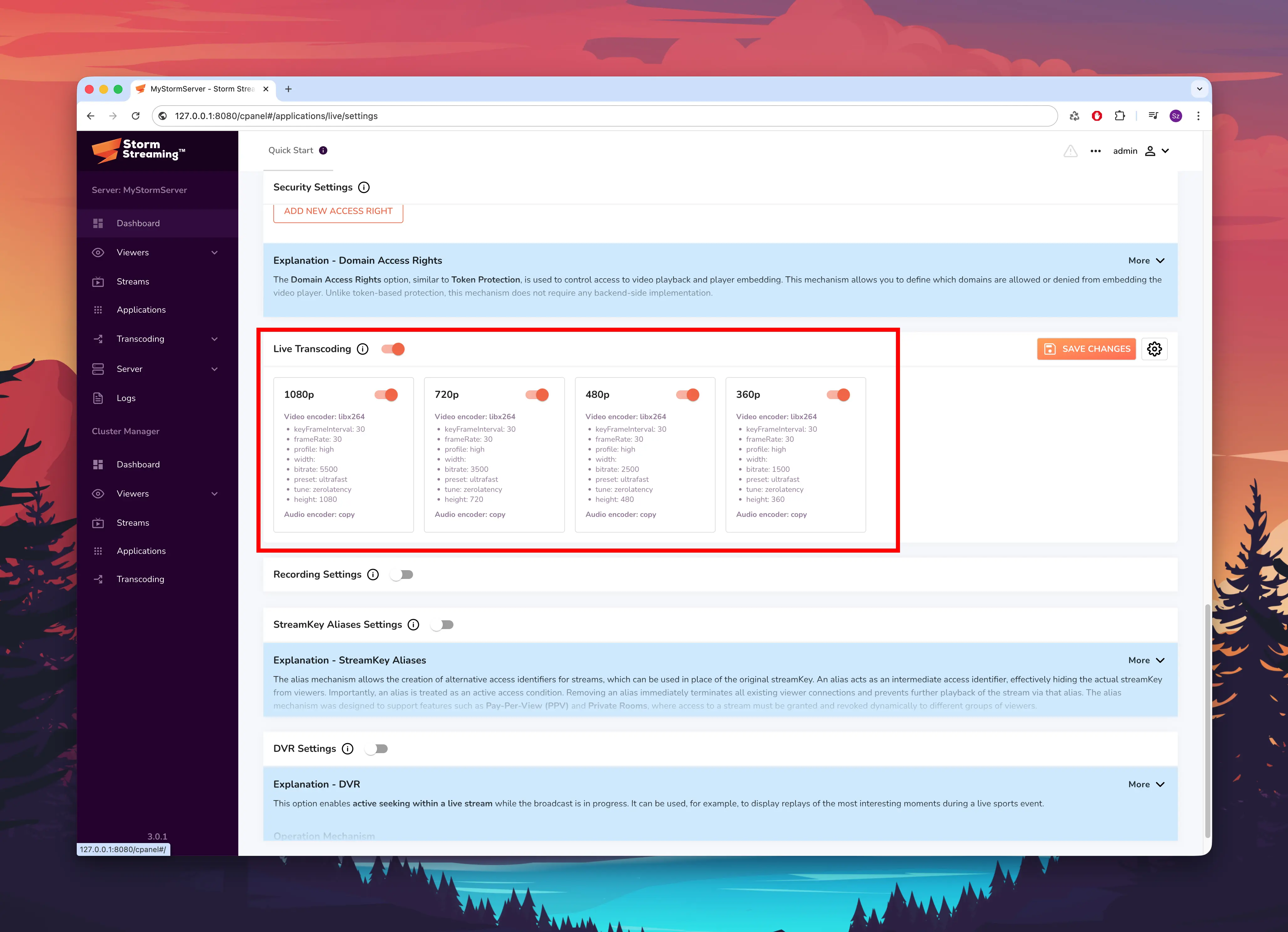This screenshot has height=932, width=1288.
Task: Click the Live Transcoding gear settings icon
Action: [1154, 349]
